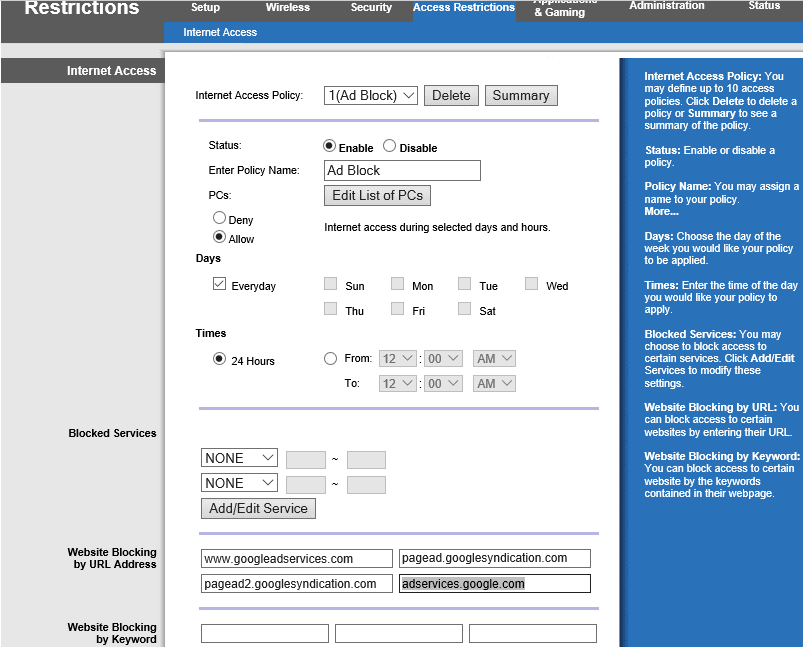Viewport: 803px width, 647px height.
Task: Select the Enable status radio button
Action: (329, 146)
